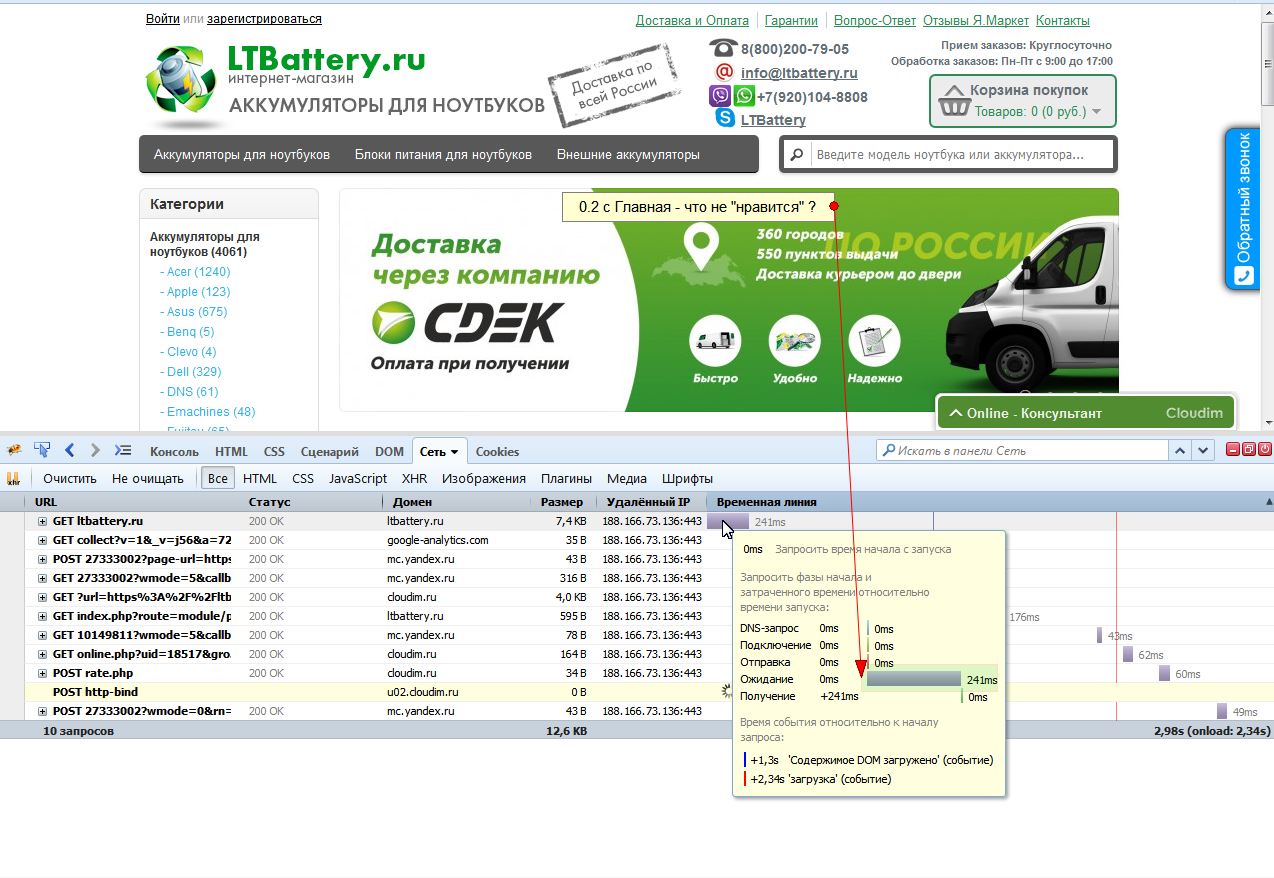
Task: Toggle the 'Не очищать' persist button
Action: pos(148,478)
